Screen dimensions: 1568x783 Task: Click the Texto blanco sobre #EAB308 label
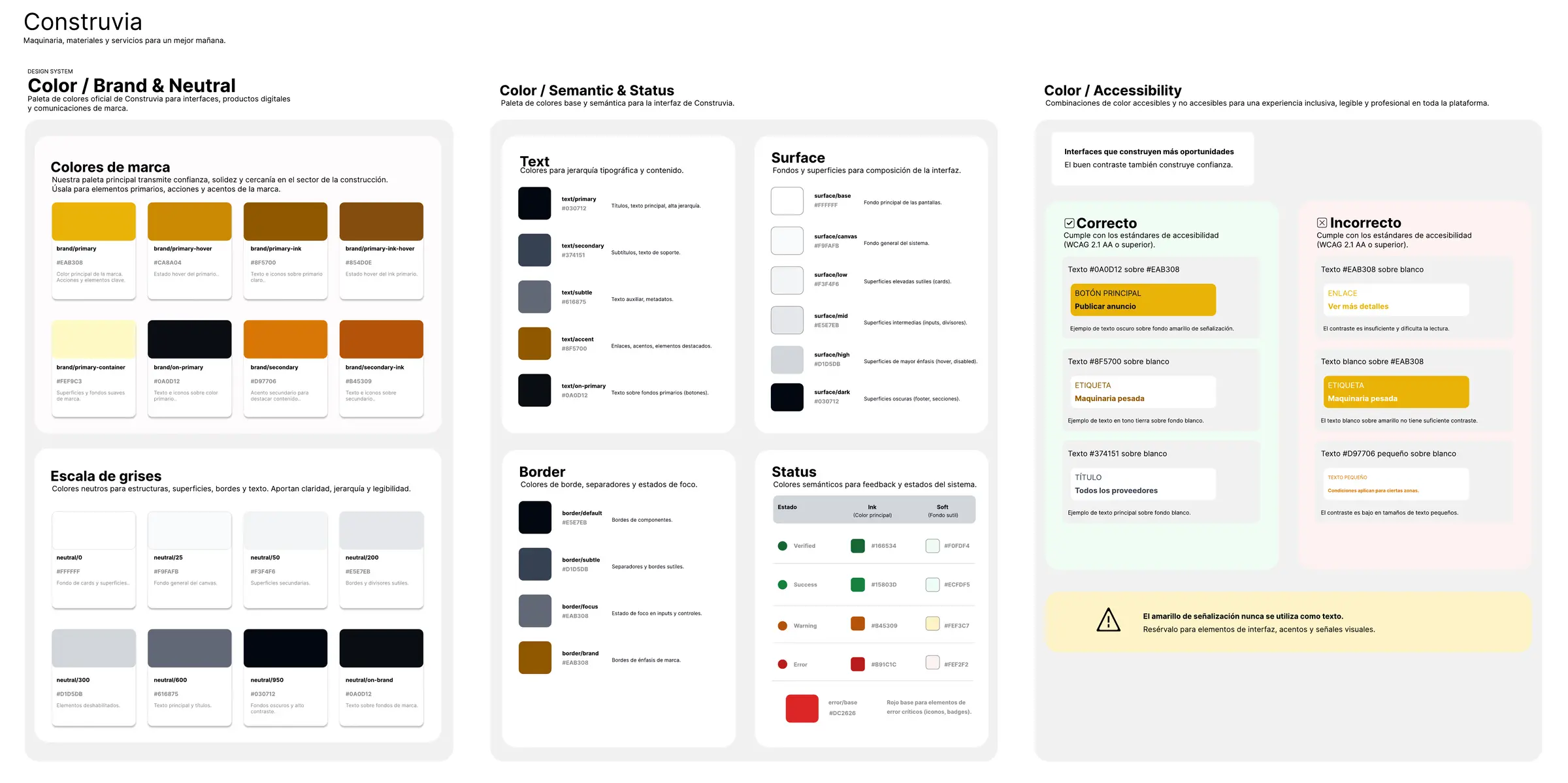[1372, 362]
